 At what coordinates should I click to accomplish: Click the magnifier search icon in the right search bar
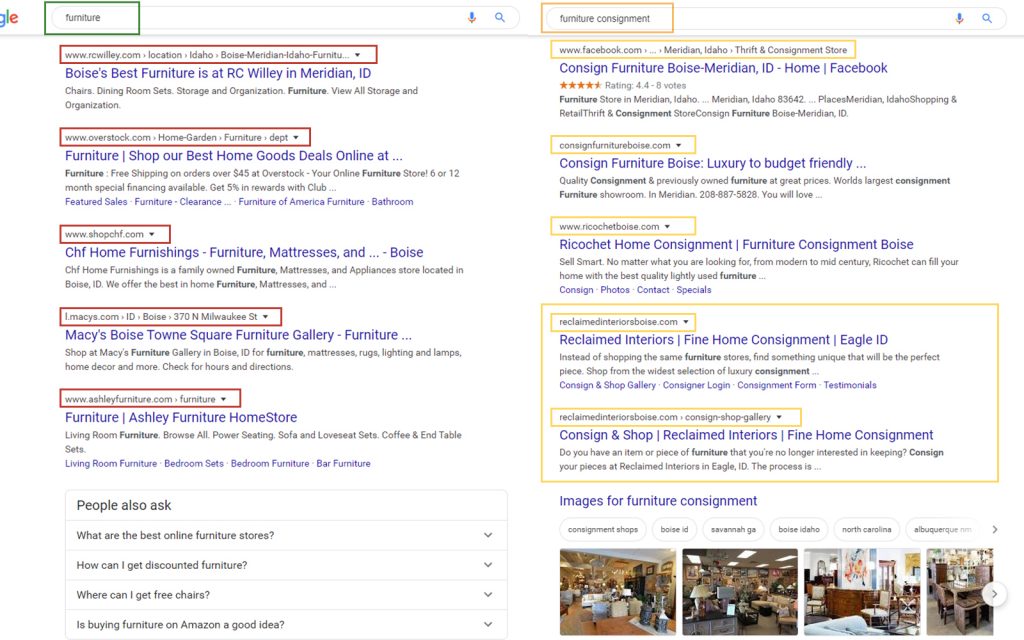[x=988, y=17]
